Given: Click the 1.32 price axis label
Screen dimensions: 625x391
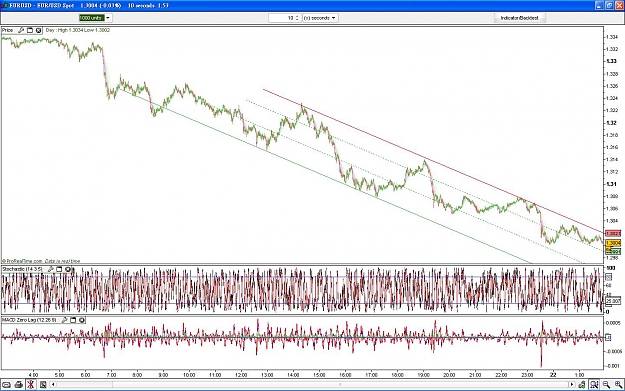Looking at the screenshot, I should (611, 123).
